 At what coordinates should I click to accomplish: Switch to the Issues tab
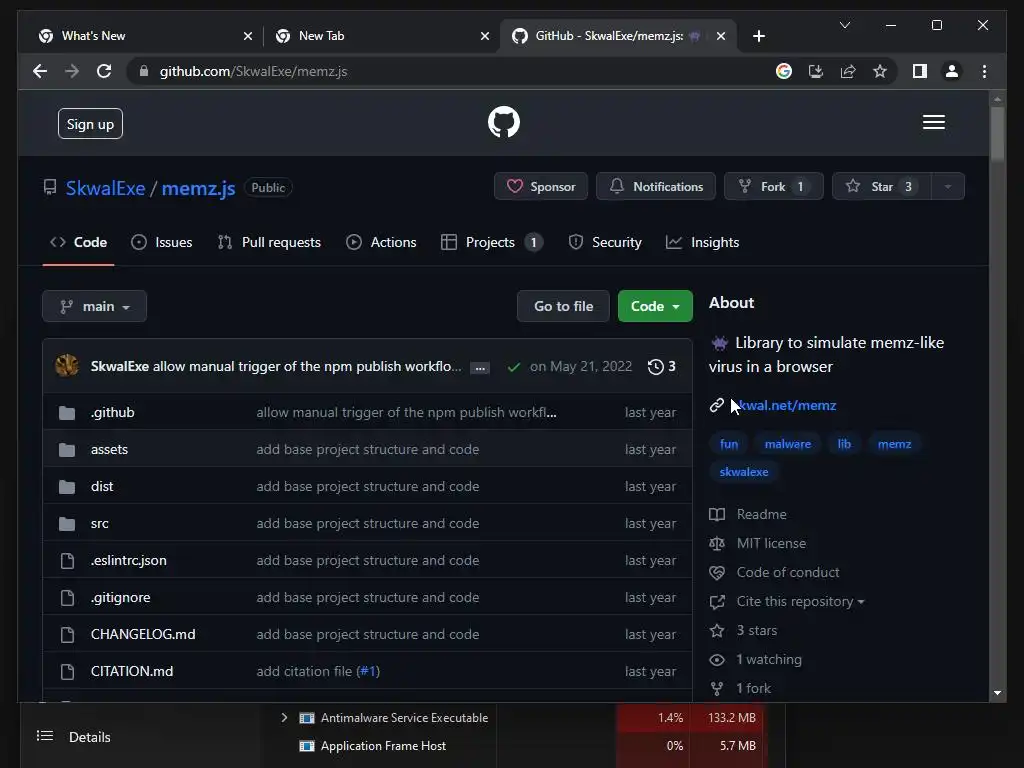[162, 242]
